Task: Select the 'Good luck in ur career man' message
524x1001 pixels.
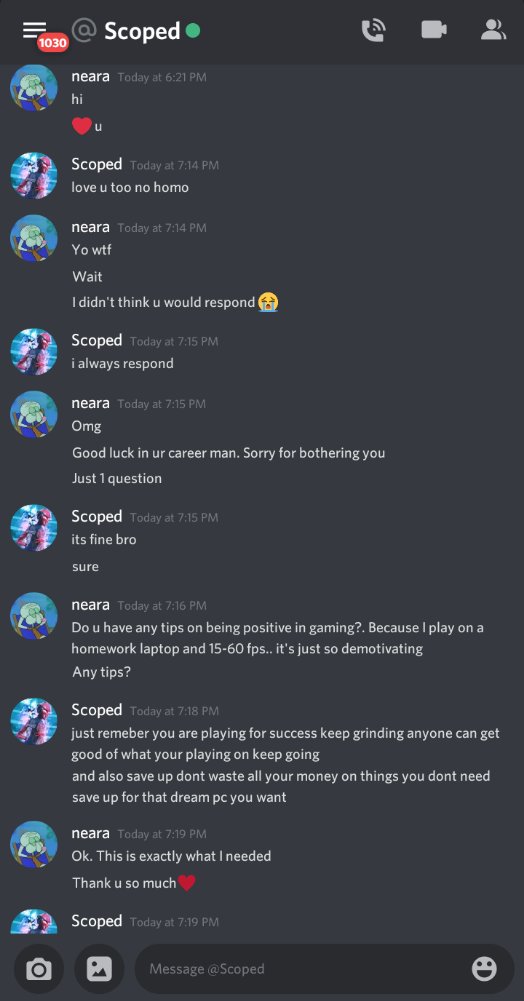Action: click(228, 453)
